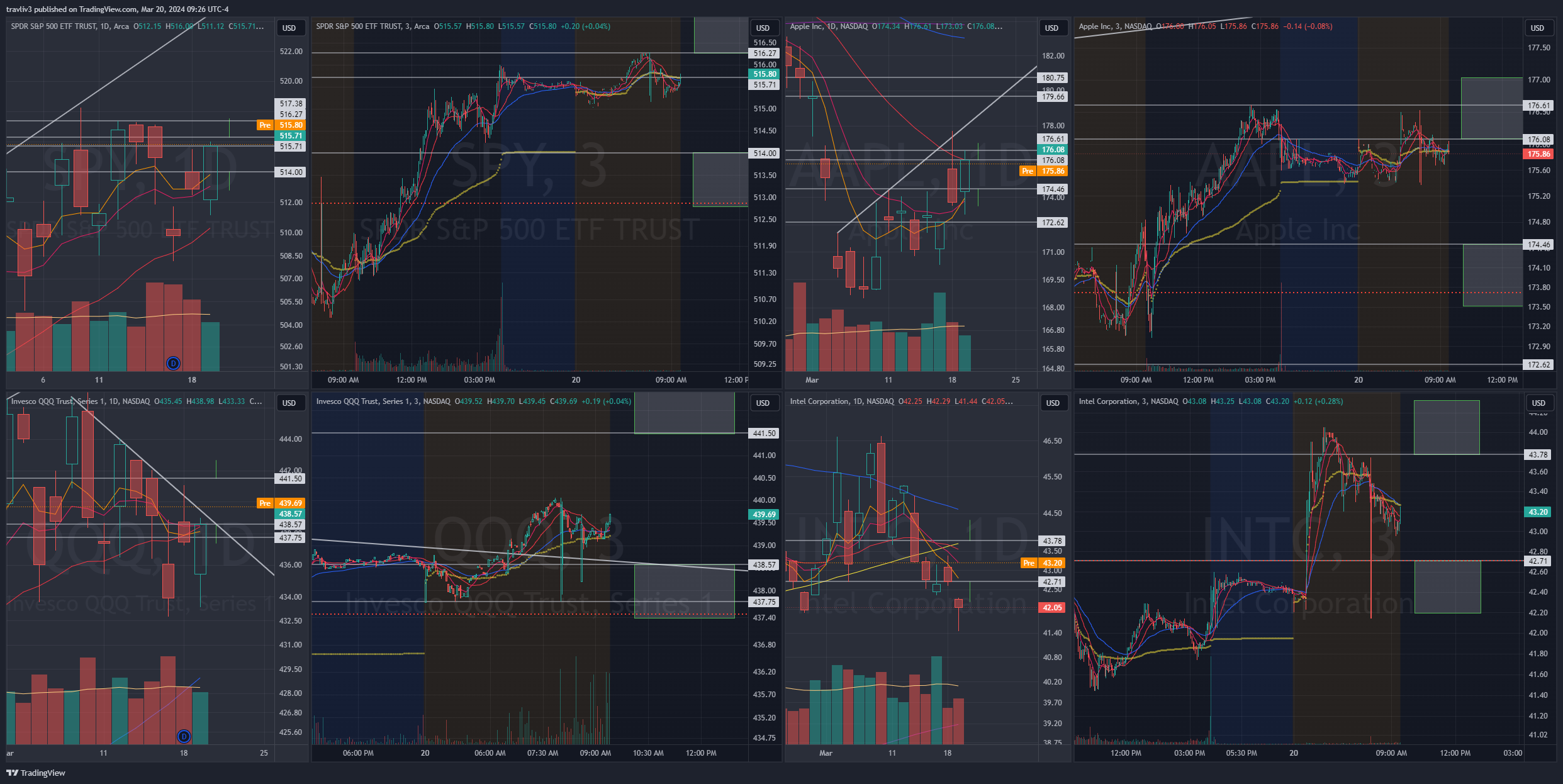The height and width of the screenshot is (784, 1563).
Task: Click the Apple Inc, 3, NASDAQ title
Action: 1115,26
